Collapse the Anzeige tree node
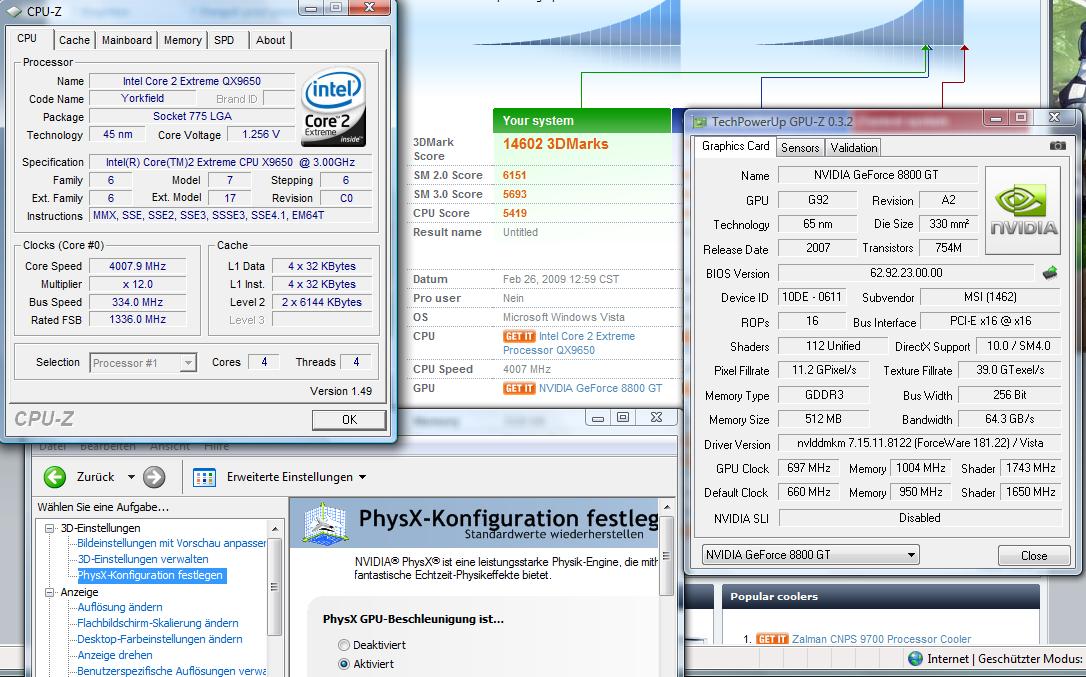Image resolution: width=1086 pixels, height=677 pixels. (x=49, y=592)
